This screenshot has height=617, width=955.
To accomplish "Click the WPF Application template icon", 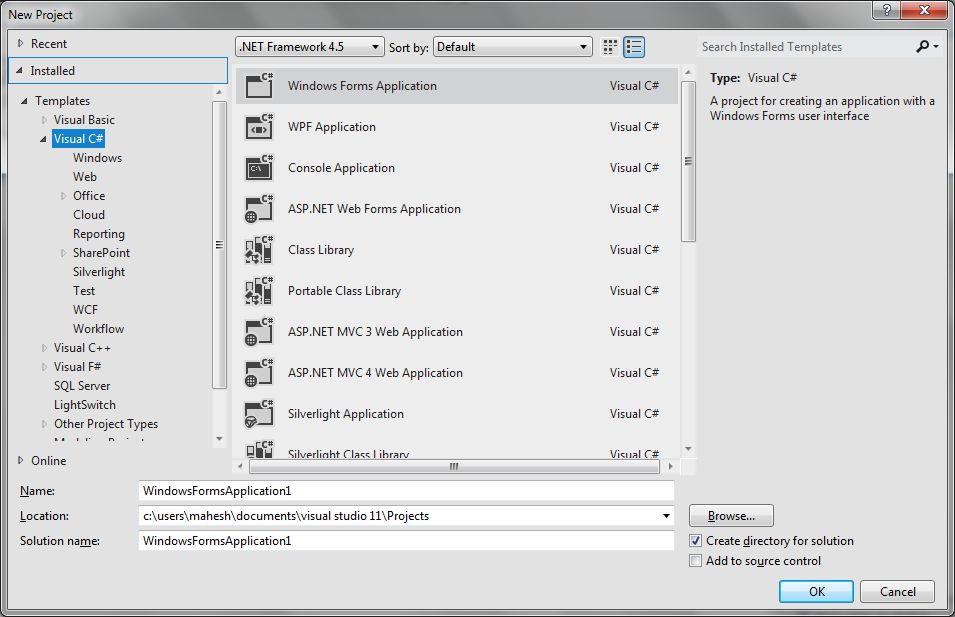I will click(x=259, y=127).
